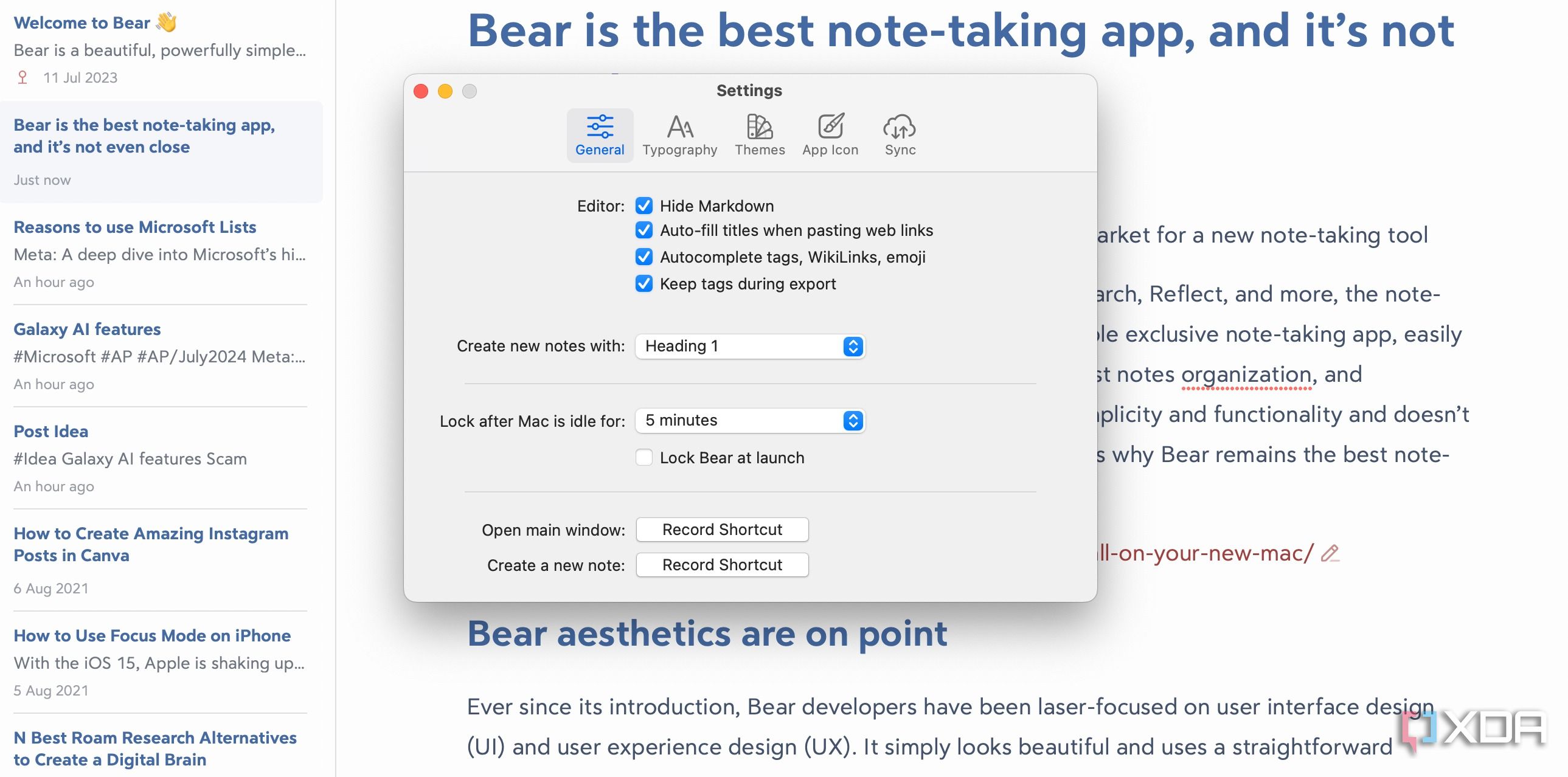Select the Bear is the best note-taking app note
This screenshot has height=777, width=1568.
point(161,152)
